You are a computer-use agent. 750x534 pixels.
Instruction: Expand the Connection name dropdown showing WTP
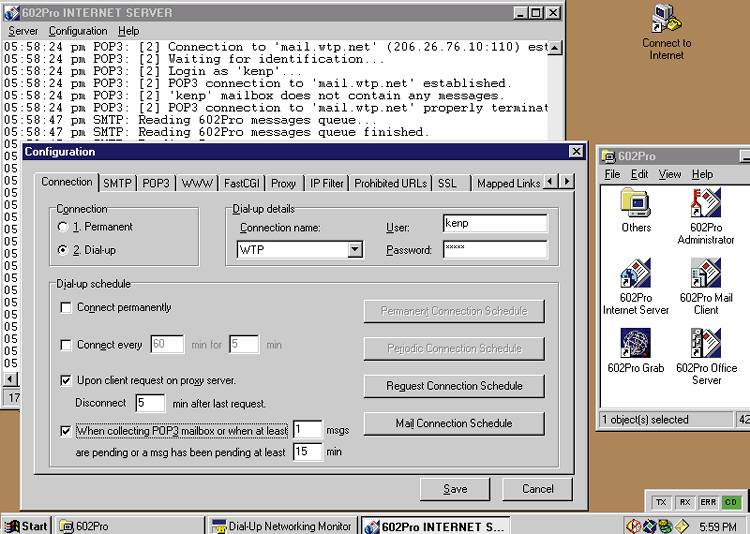pos(354,249)
